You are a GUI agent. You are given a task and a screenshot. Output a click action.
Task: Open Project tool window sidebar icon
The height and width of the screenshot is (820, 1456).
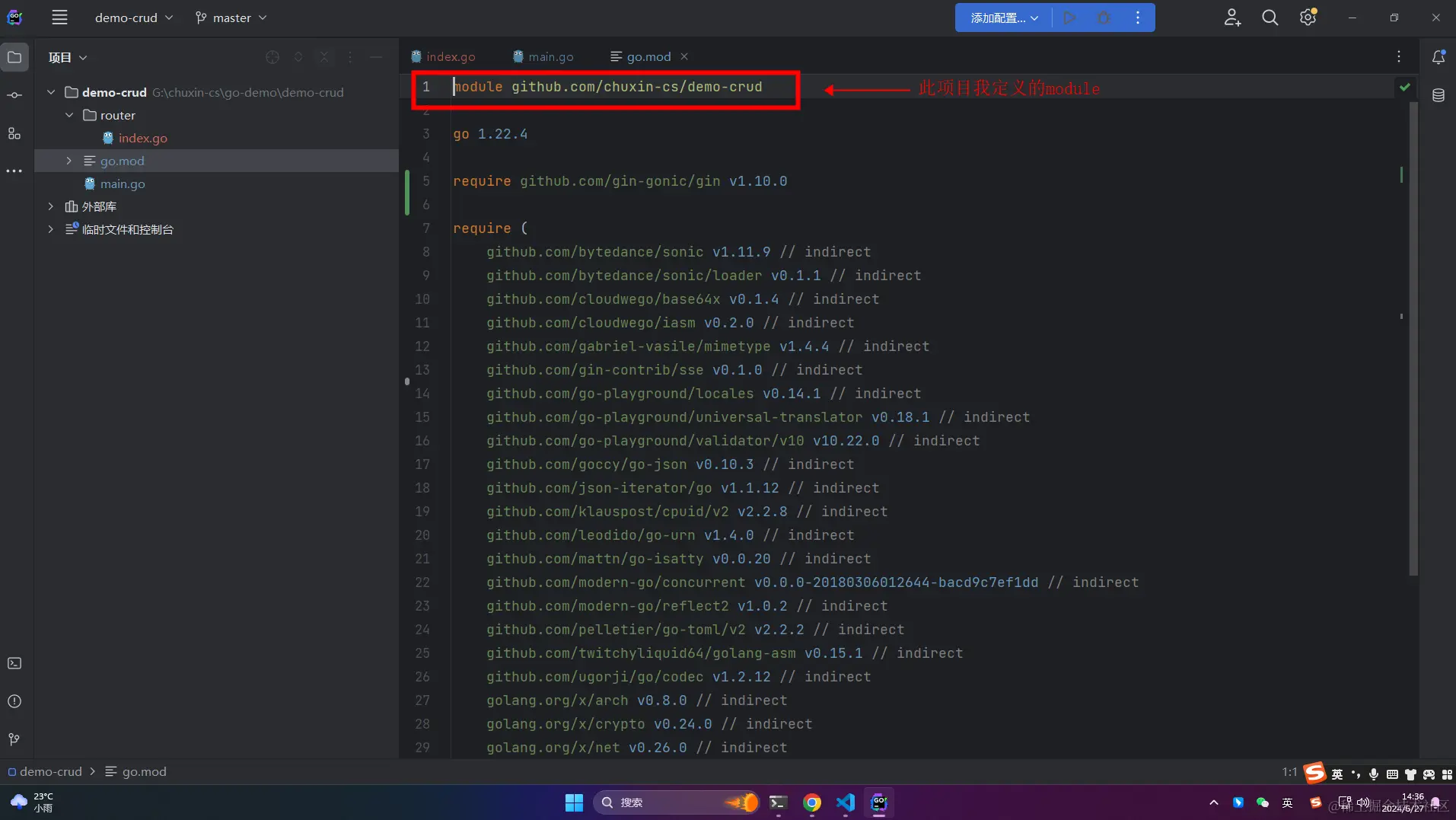14,57
